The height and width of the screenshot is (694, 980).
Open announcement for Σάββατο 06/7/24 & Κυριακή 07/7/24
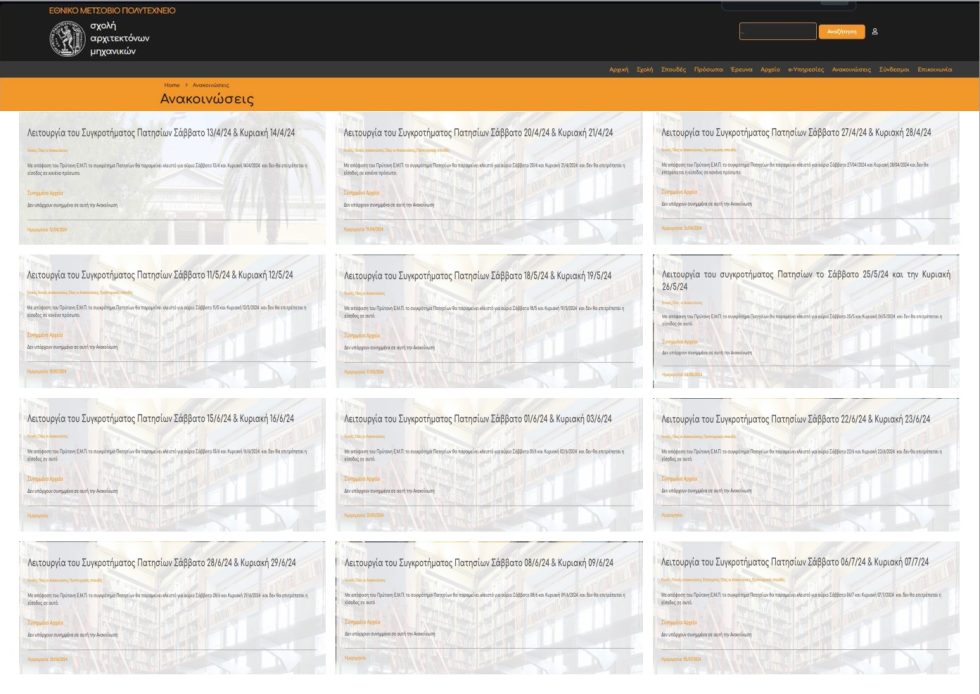[x=795, y=562]
